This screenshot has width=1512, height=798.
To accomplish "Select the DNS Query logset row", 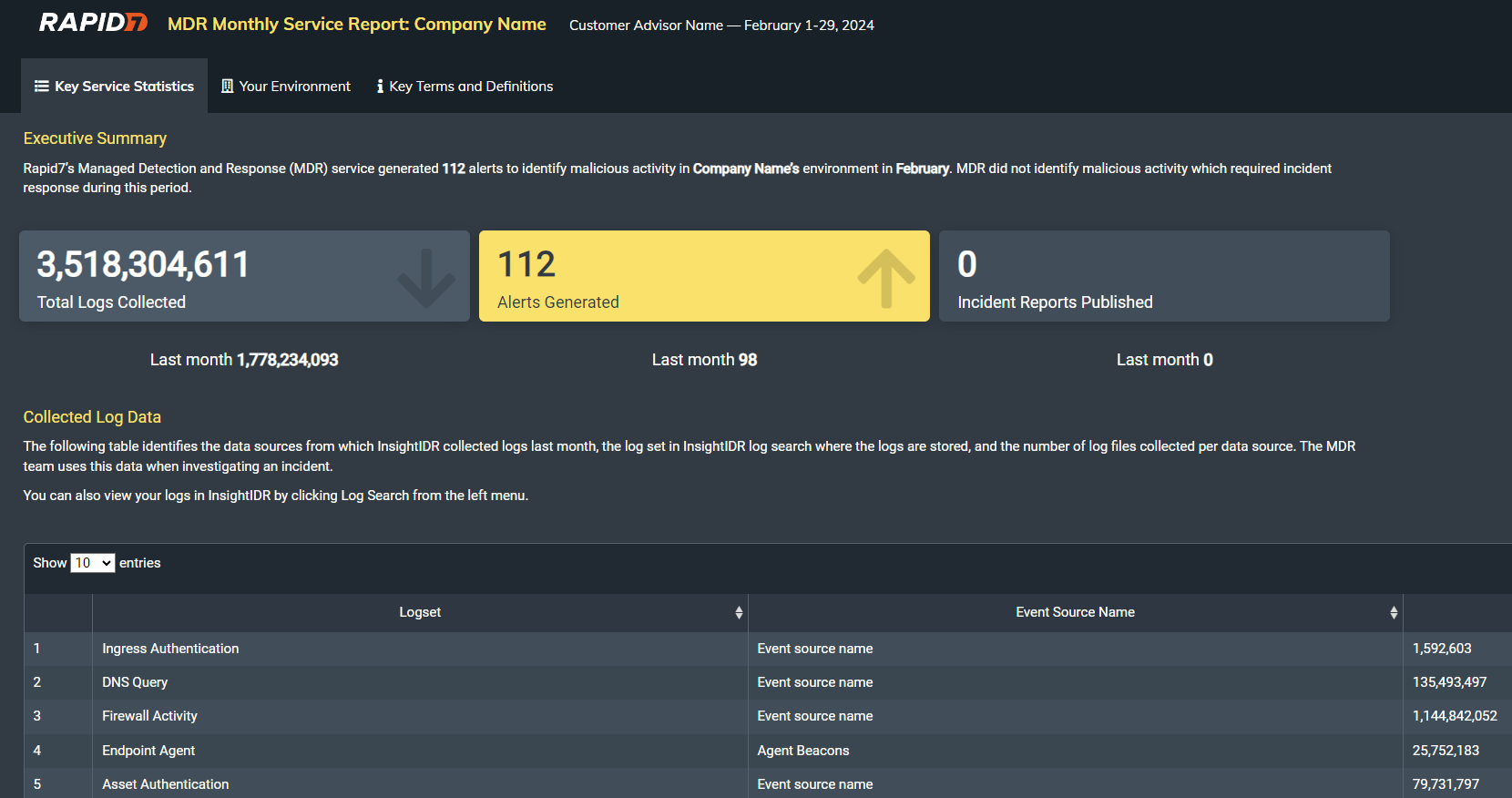I will 135,682.
